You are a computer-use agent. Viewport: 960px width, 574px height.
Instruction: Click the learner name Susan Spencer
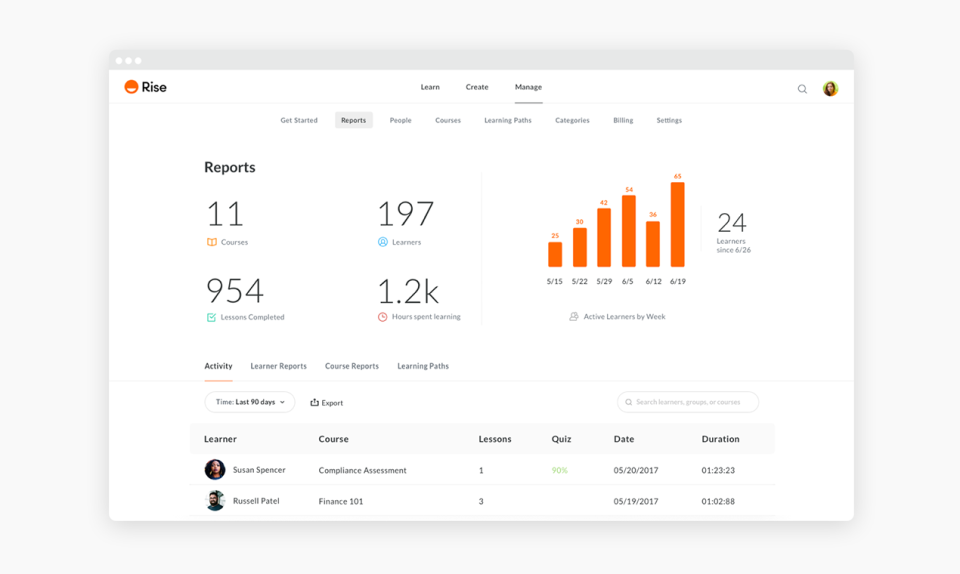[259, 470]
